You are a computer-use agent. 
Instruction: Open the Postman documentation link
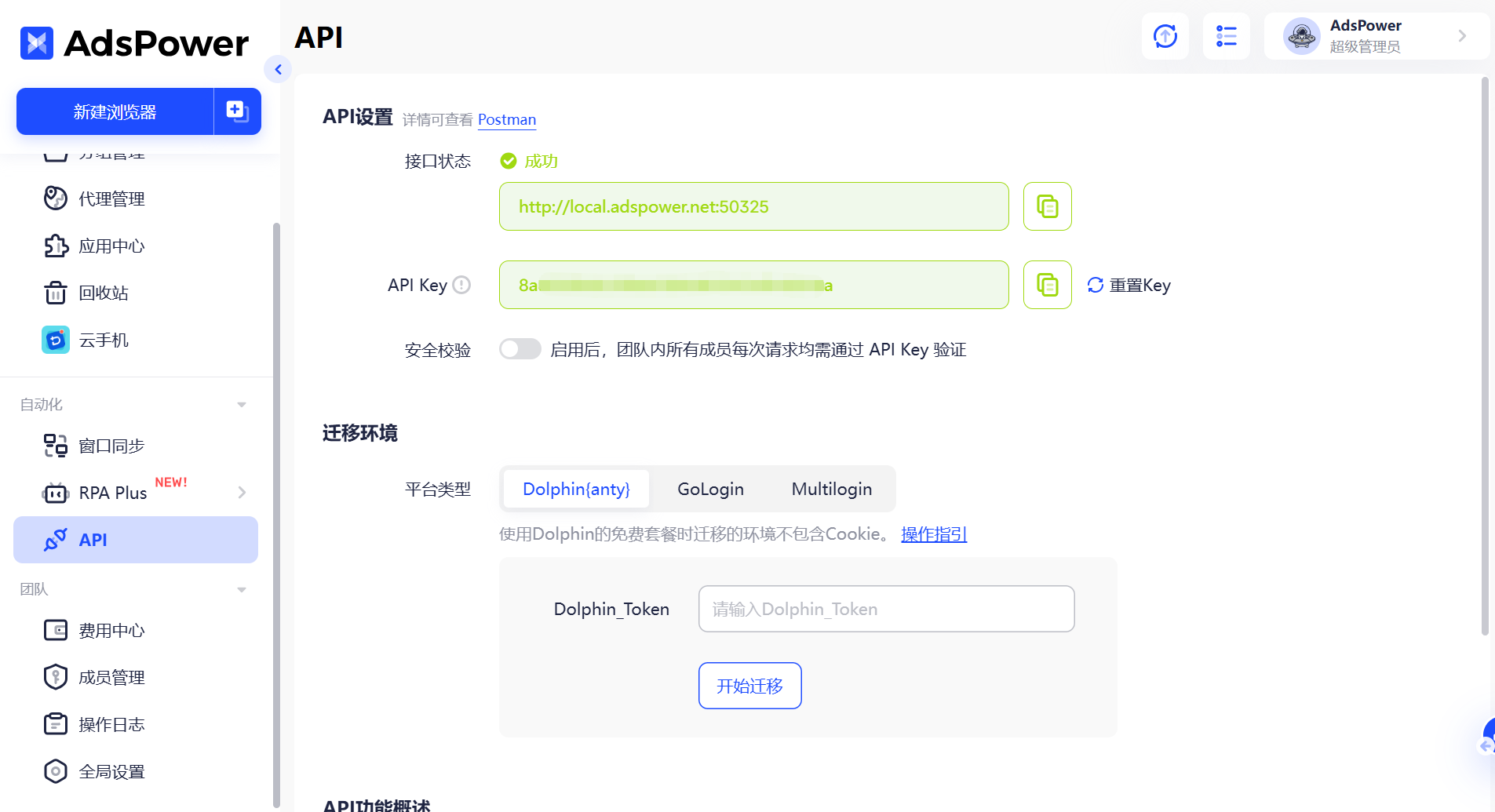507,119
